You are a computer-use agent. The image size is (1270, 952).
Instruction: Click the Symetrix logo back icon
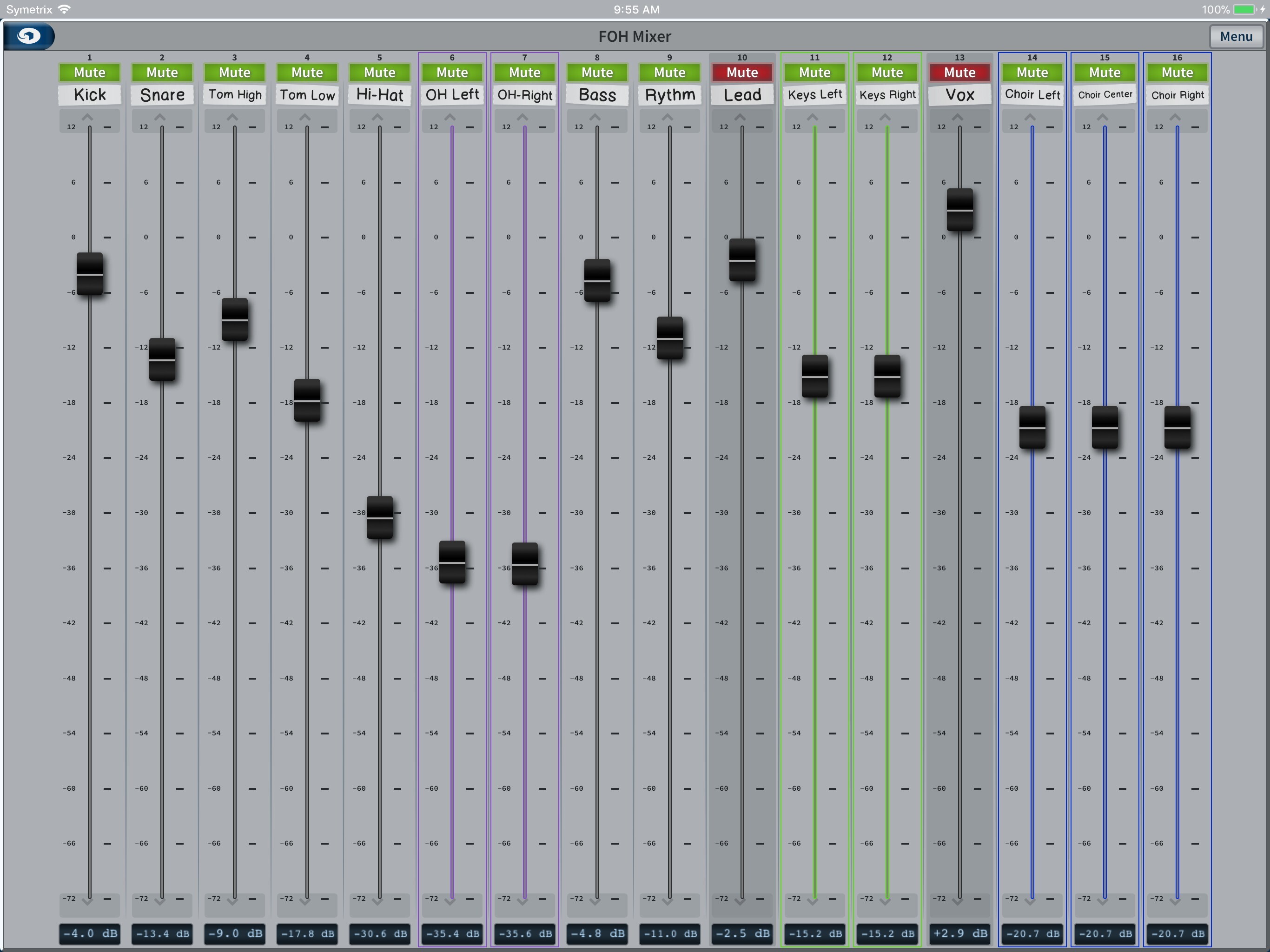29,36
